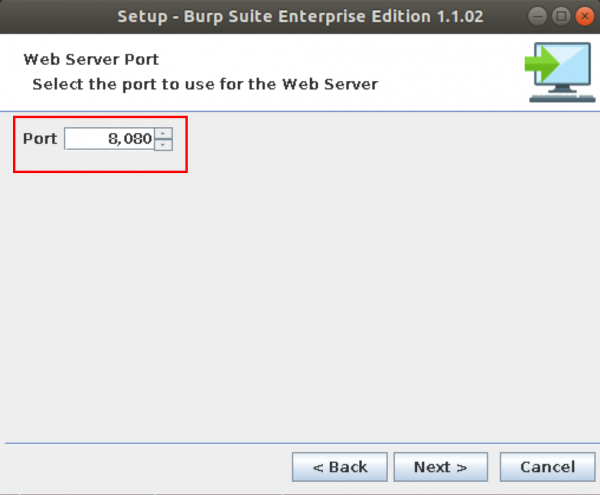
Task: Minimize the Setup installer window
Action: click(538, 16)
